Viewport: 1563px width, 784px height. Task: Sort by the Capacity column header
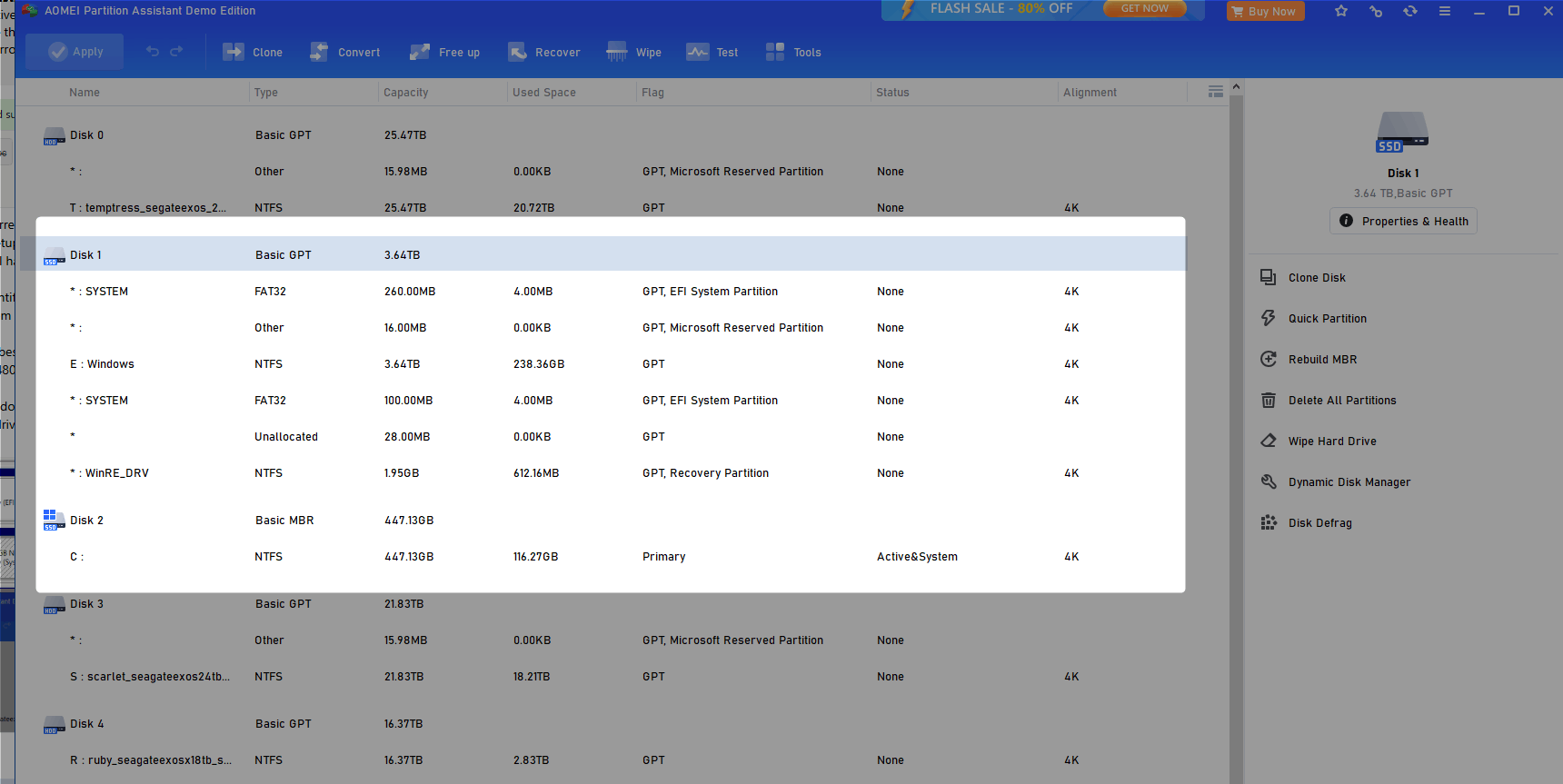coord(406,93)
